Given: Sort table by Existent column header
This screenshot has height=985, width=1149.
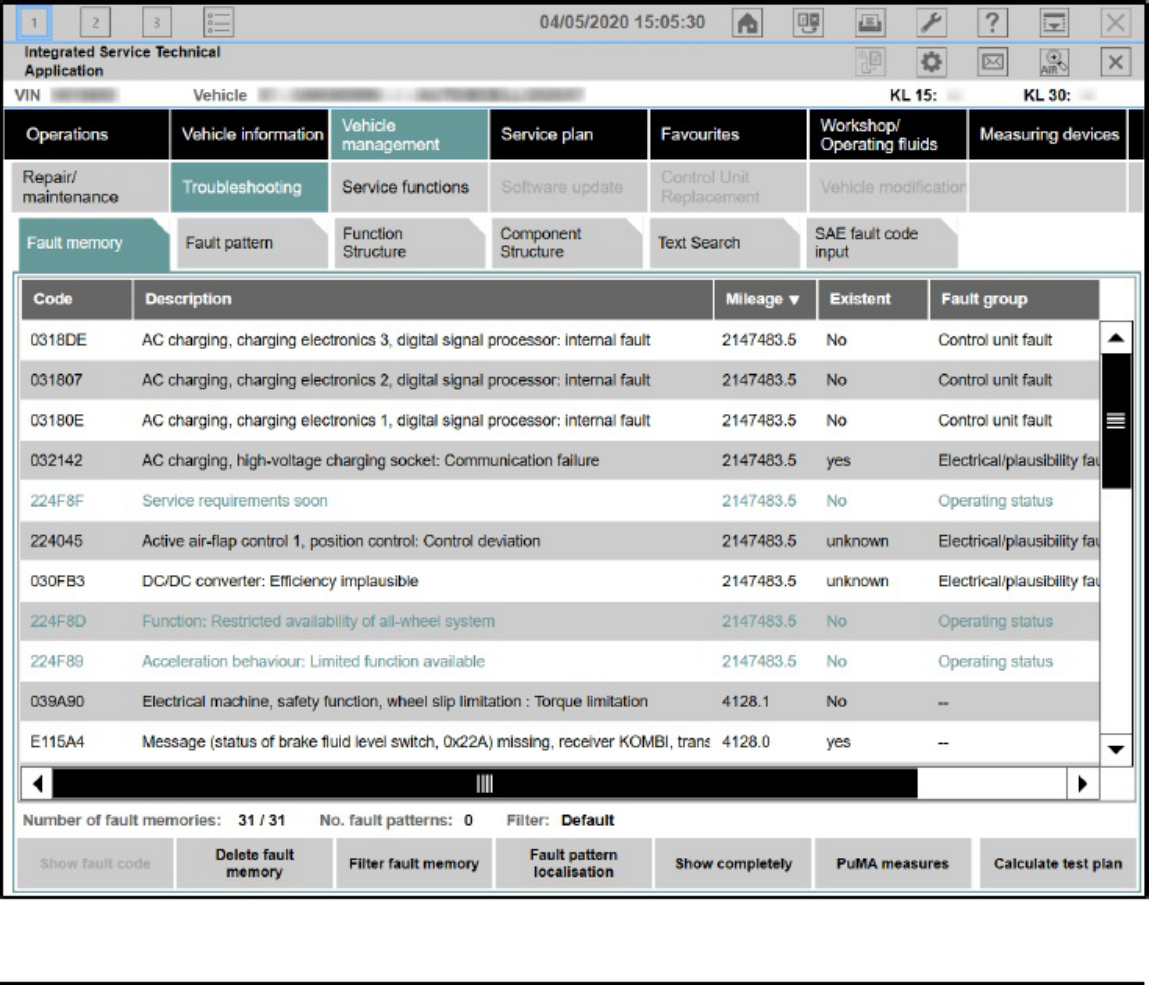Looking at the screenshot, I should coord(873,299).
